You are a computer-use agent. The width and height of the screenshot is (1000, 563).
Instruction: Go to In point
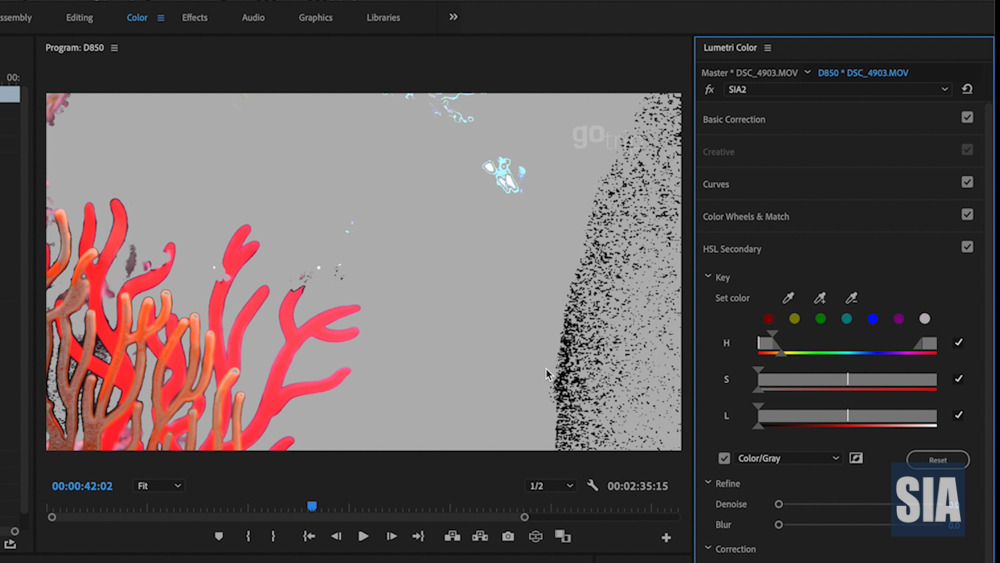coord(309,536)
